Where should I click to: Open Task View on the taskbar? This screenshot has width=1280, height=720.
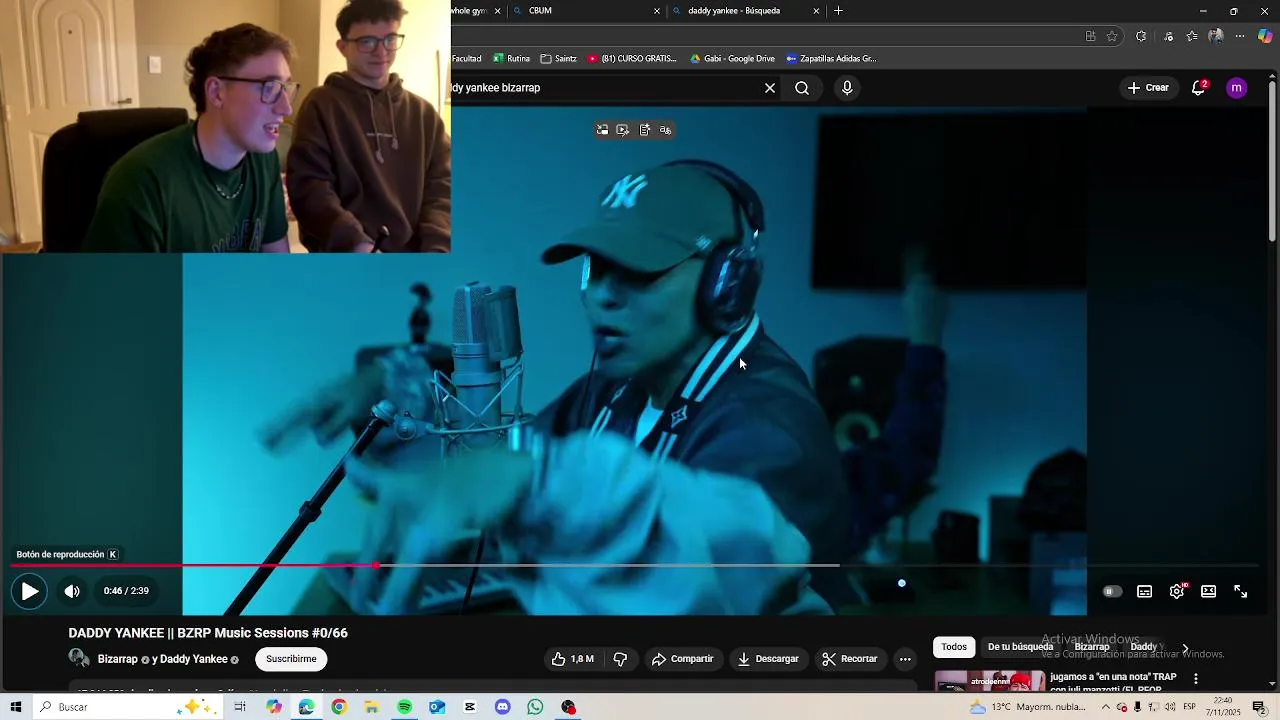240,707
